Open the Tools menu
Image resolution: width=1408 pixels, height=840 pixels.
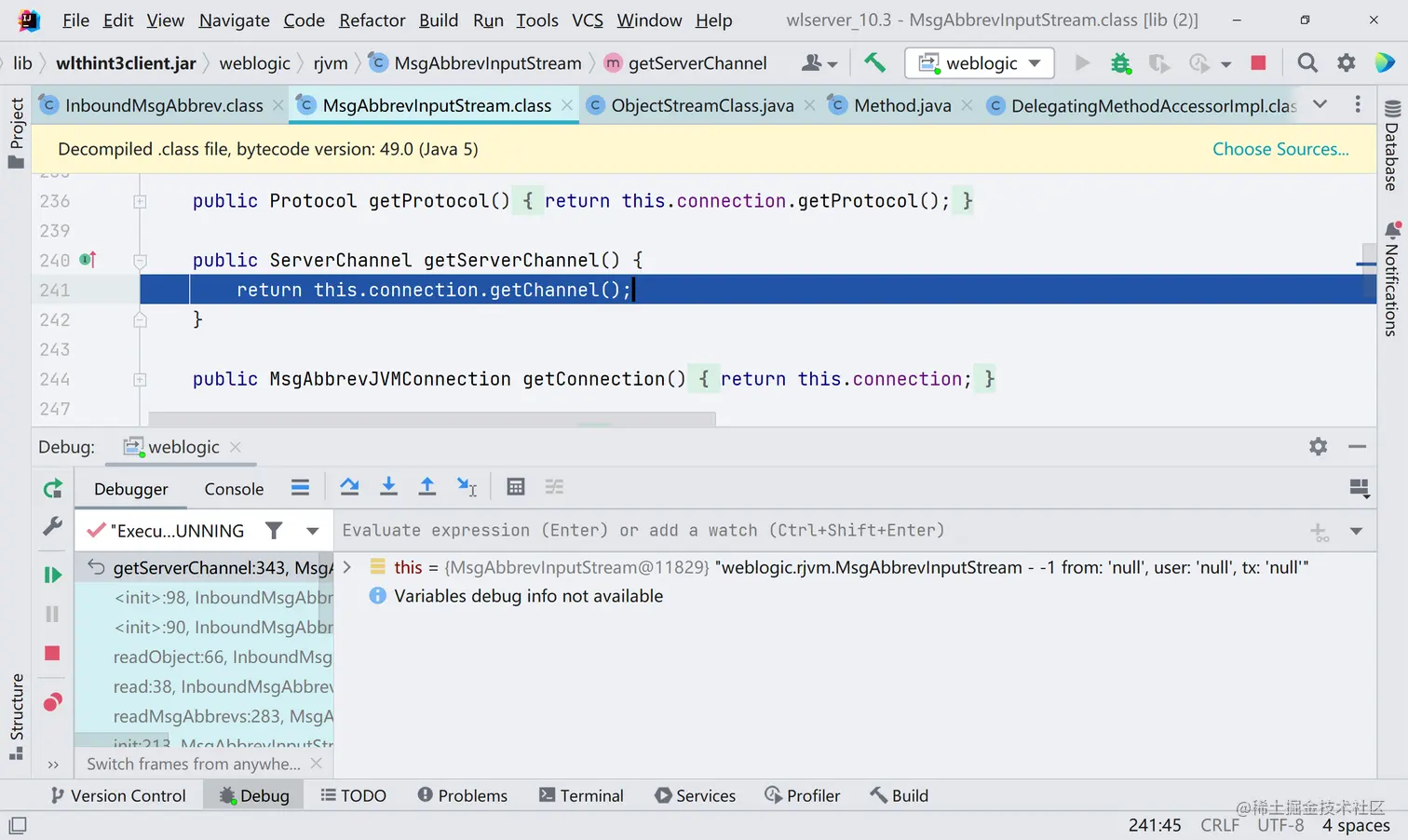(x=537, y=20)
